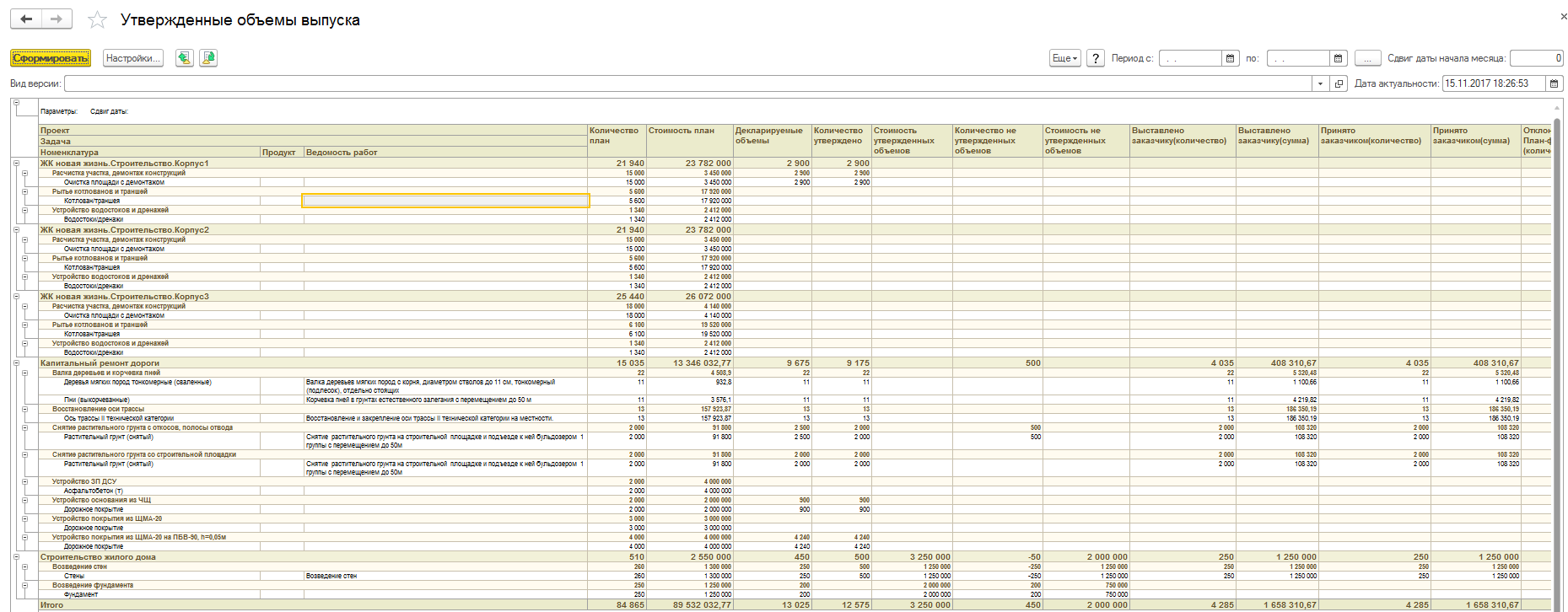Click the scrollbar up arrow
1568x612 pixels.
click(x=1557, y=106)
